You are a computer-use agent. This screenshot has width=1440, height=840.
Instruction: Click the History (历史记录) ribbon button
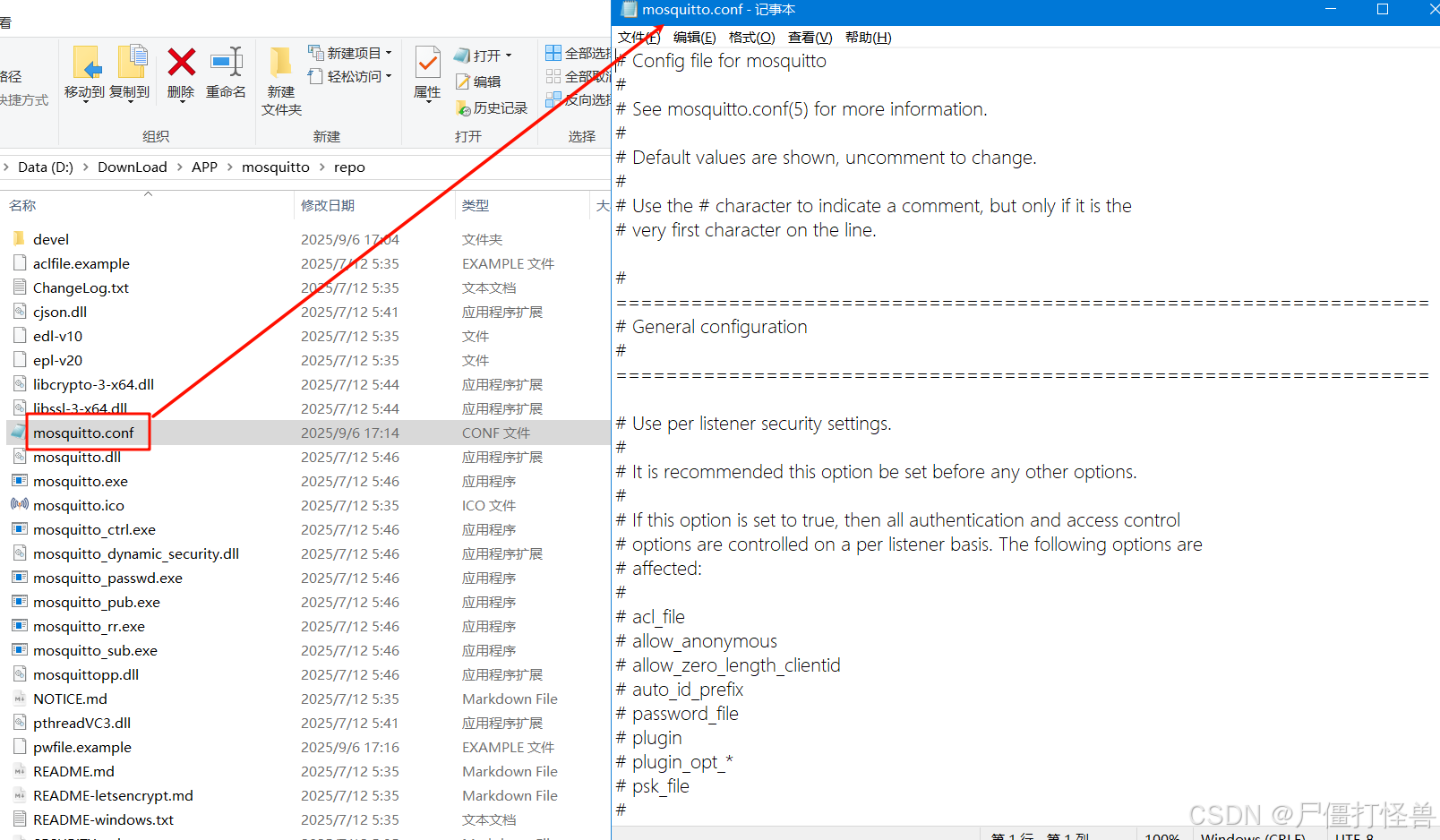click(x=492, y=107)
